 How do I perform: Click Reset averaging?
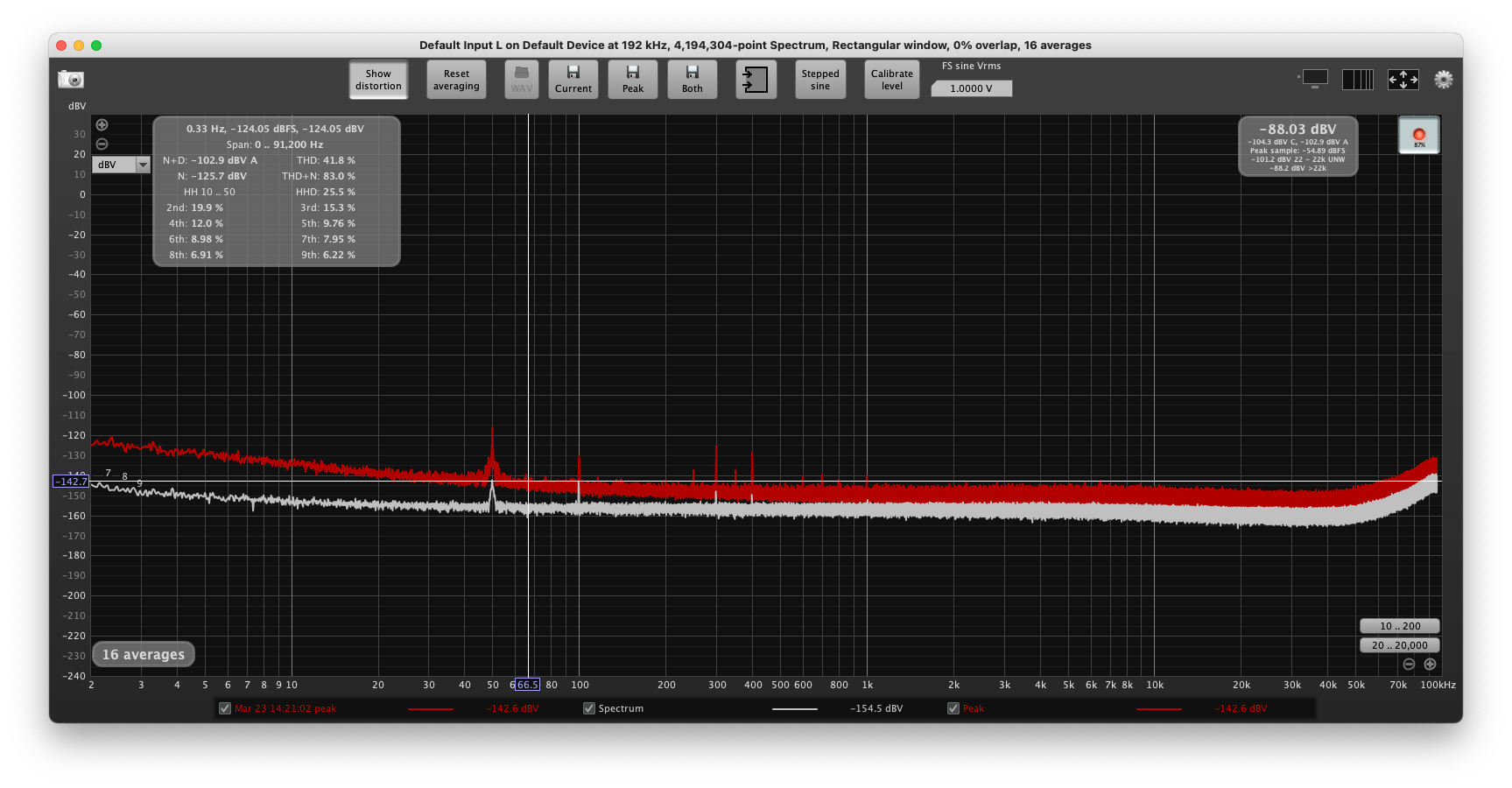pos(456,80)
